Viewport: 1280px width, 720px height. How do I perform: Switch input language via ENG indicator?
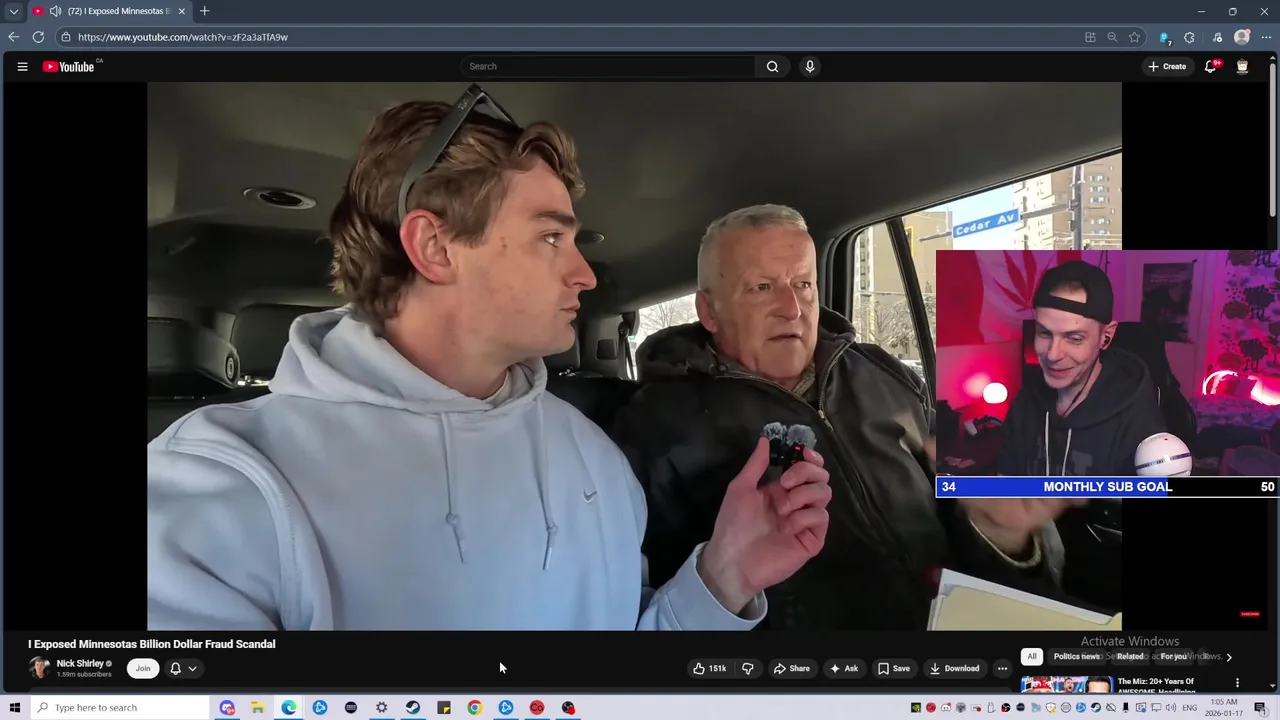pos(1189,708)
